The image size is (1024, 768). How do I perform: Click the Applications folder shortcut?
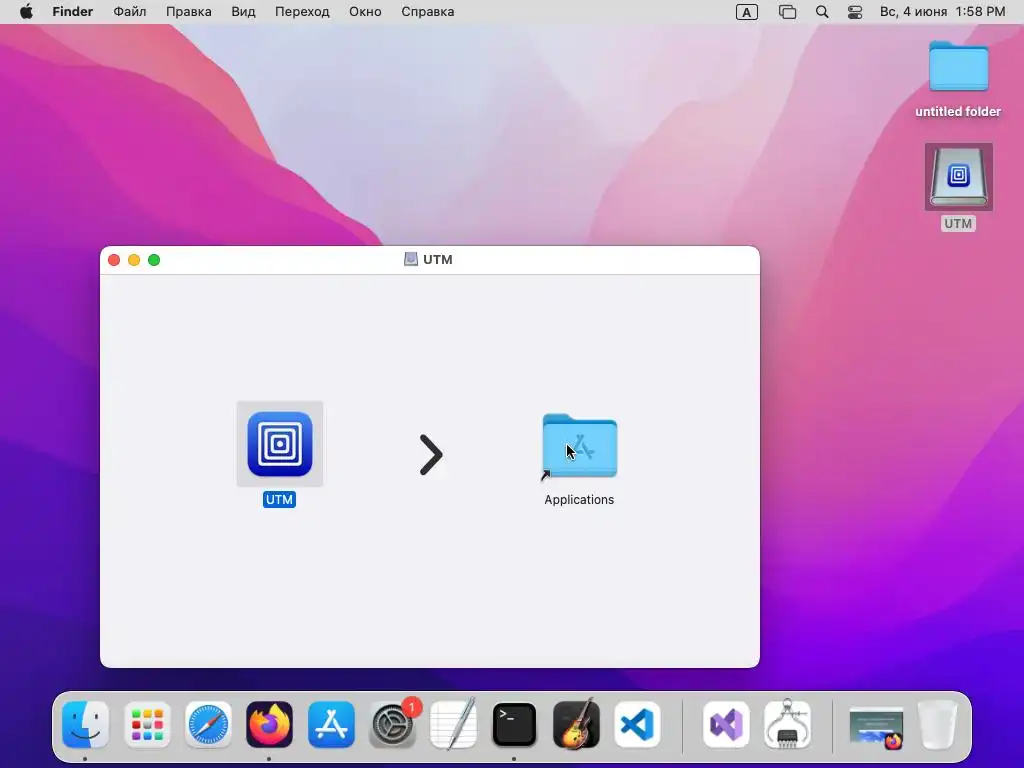579,446
